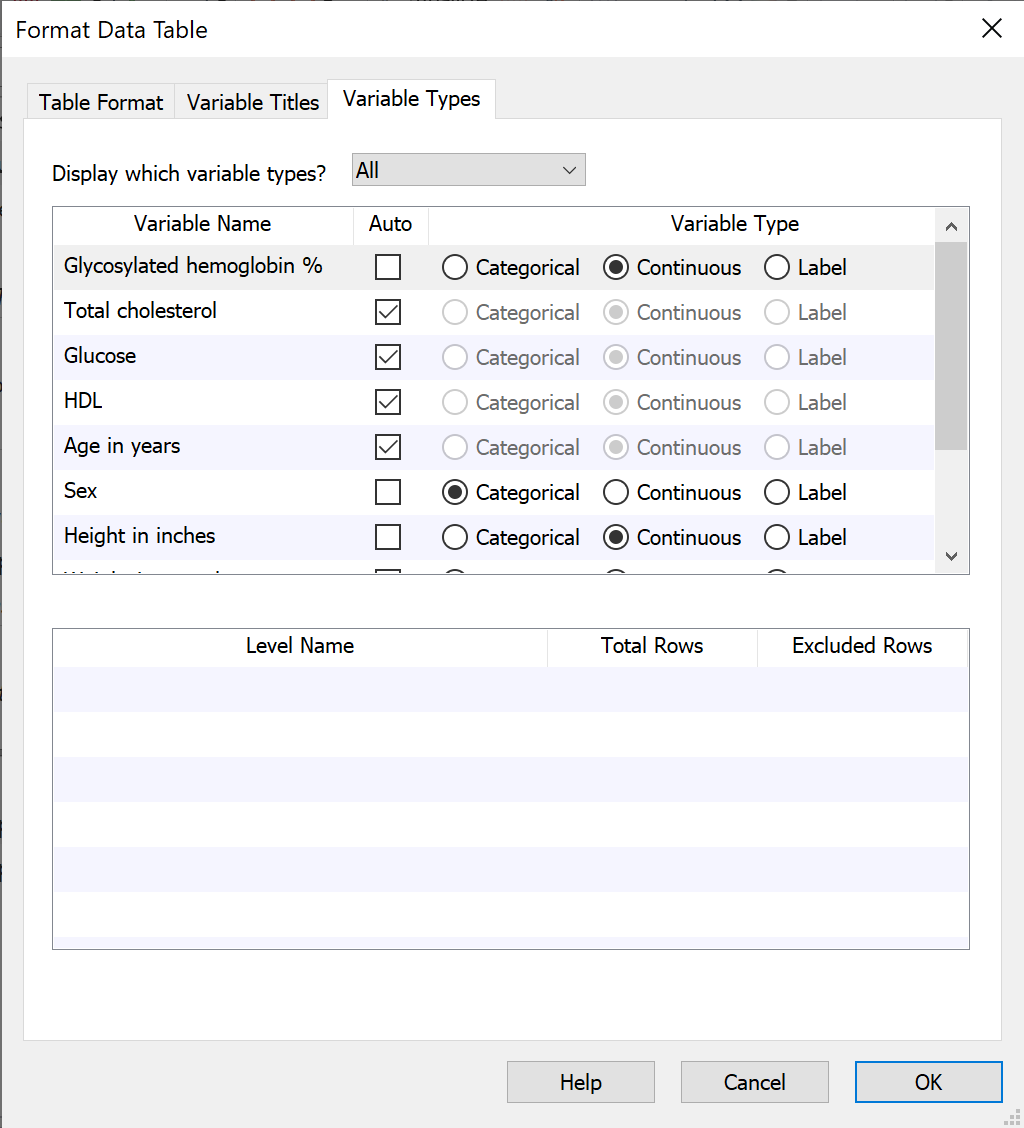Viewport: 1024px width, 1128px height.
Task: Uncheck Auto for Total cholesterol
Action: [388, 312]
